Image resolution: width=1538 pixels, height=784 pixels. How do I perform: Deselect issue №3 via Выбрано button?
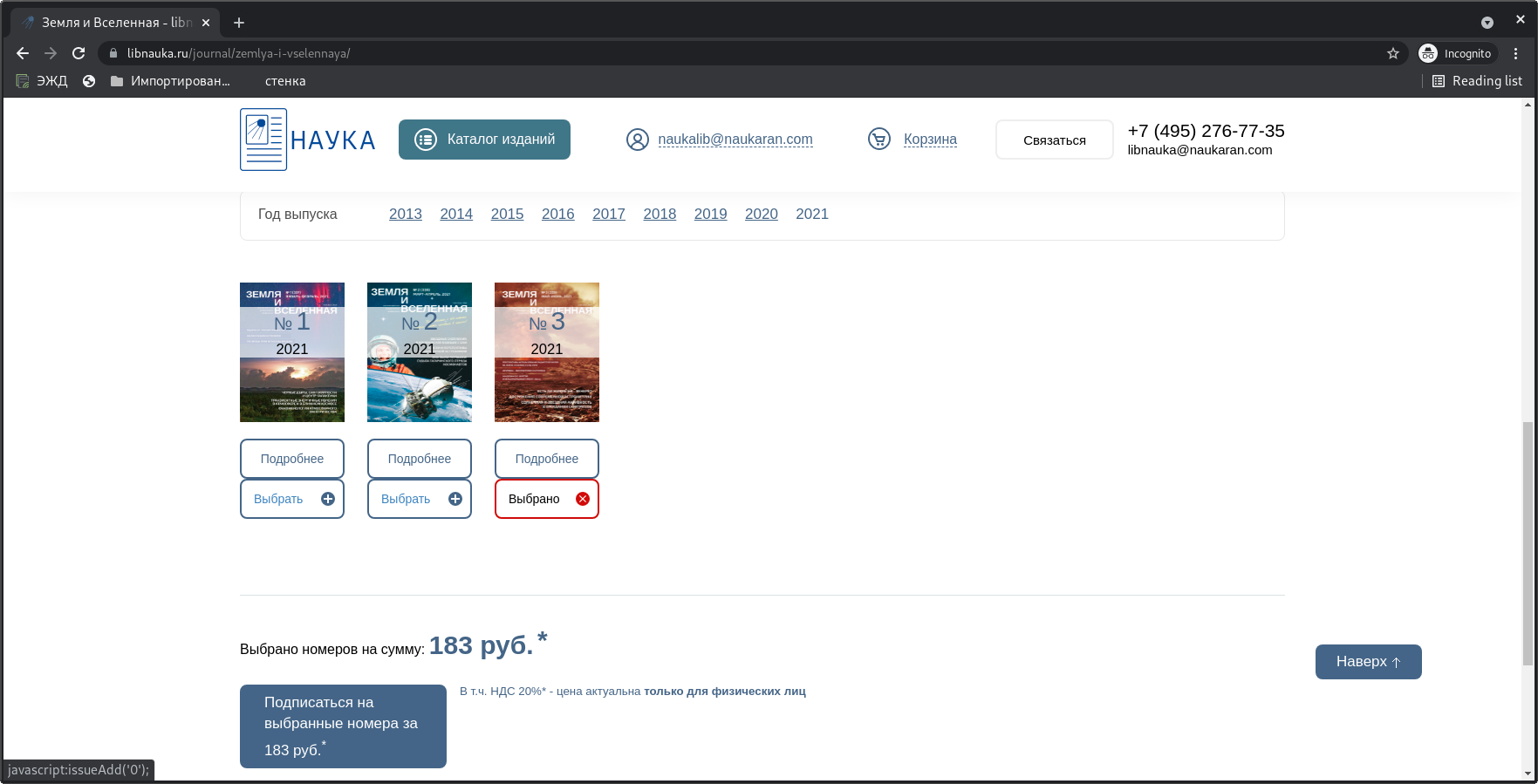tap(547, 499)
